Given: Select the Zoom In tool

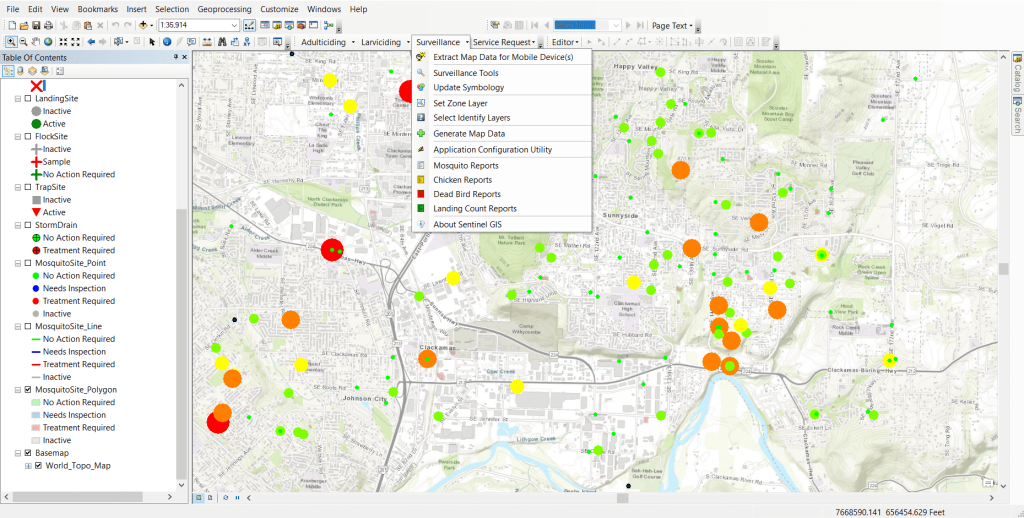Looking at the screenshot, I should [11, 42].
